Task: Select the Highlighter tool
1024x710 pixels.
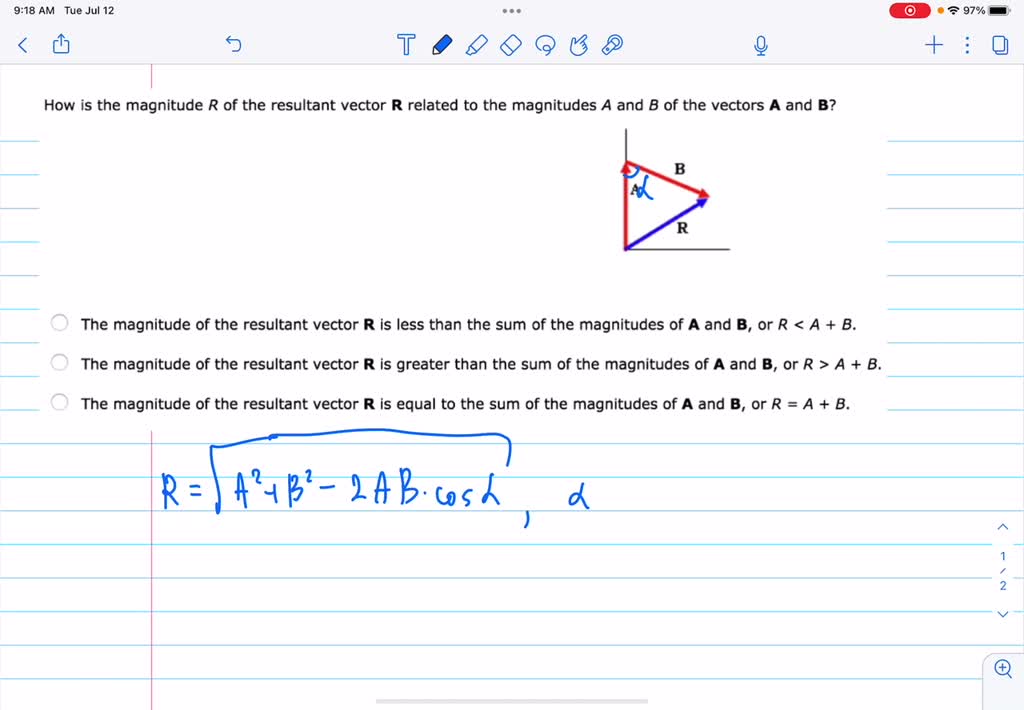Action: 476,44
